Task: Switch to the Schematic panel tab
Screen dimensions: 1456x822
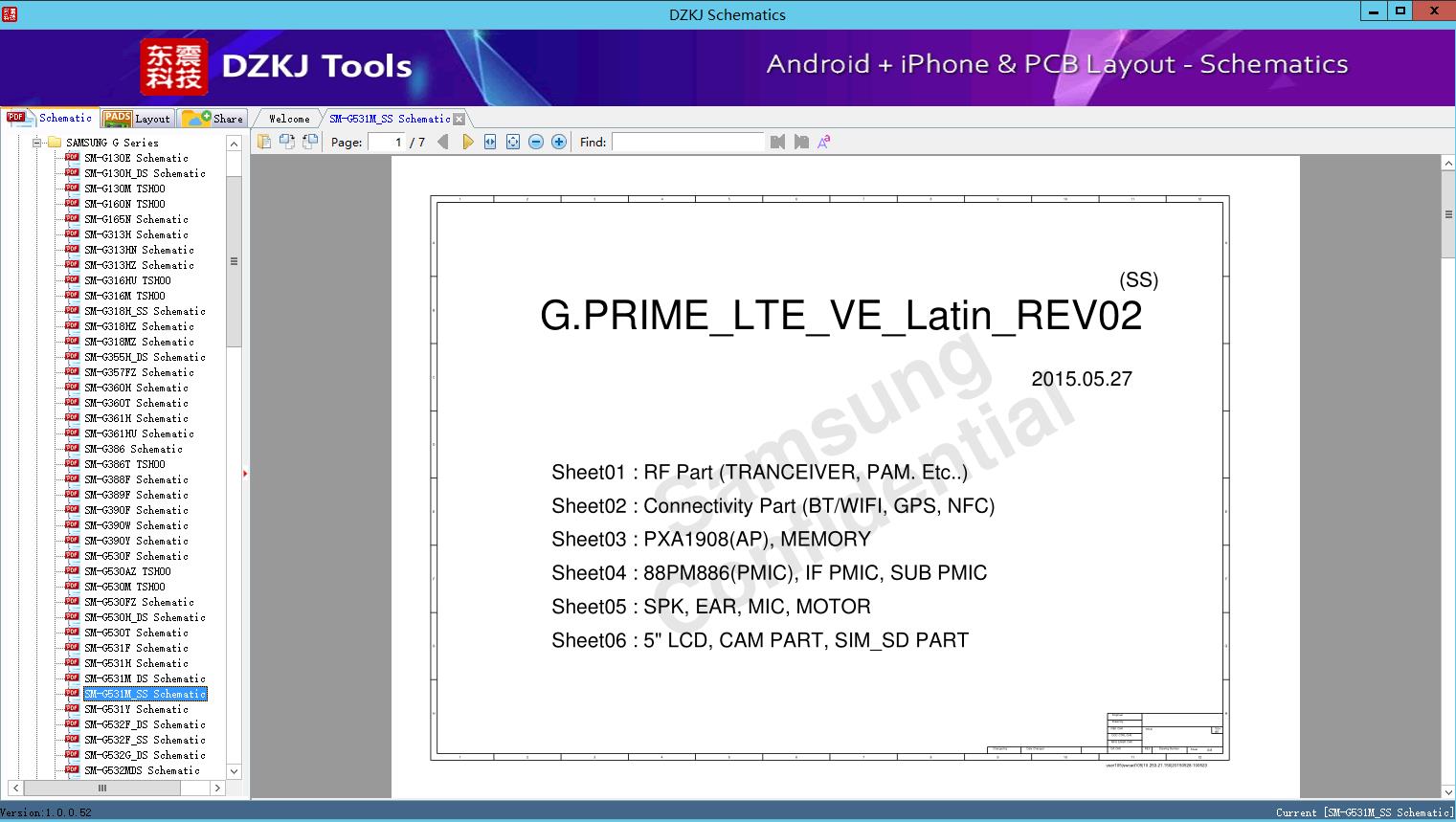Action: point(50,118)
